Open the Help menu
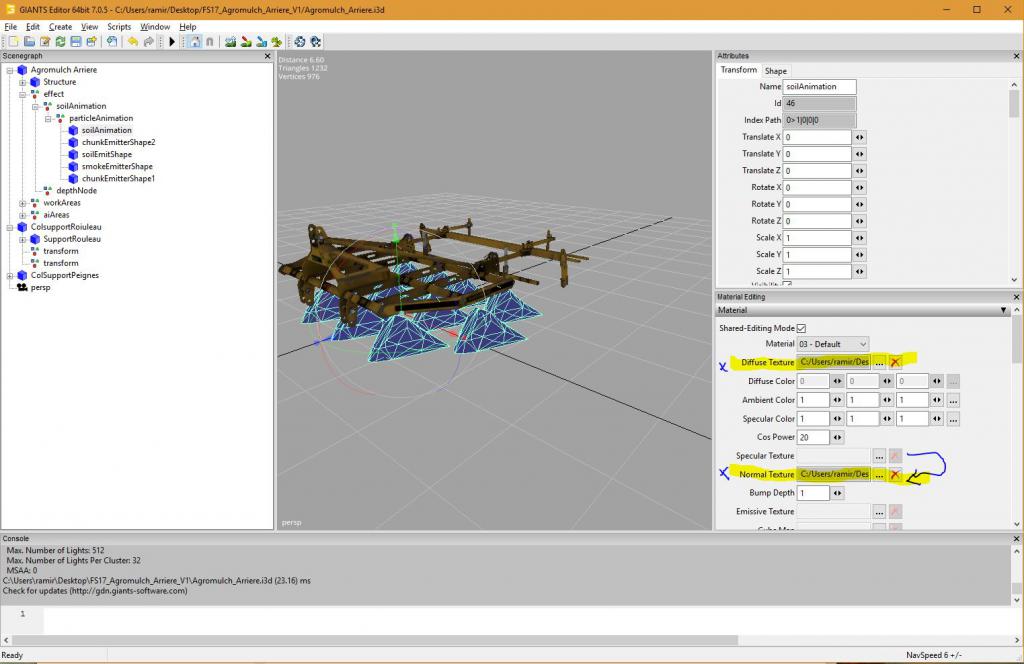Viewport: 1024px width, 664px height. [x=187, y=27]
